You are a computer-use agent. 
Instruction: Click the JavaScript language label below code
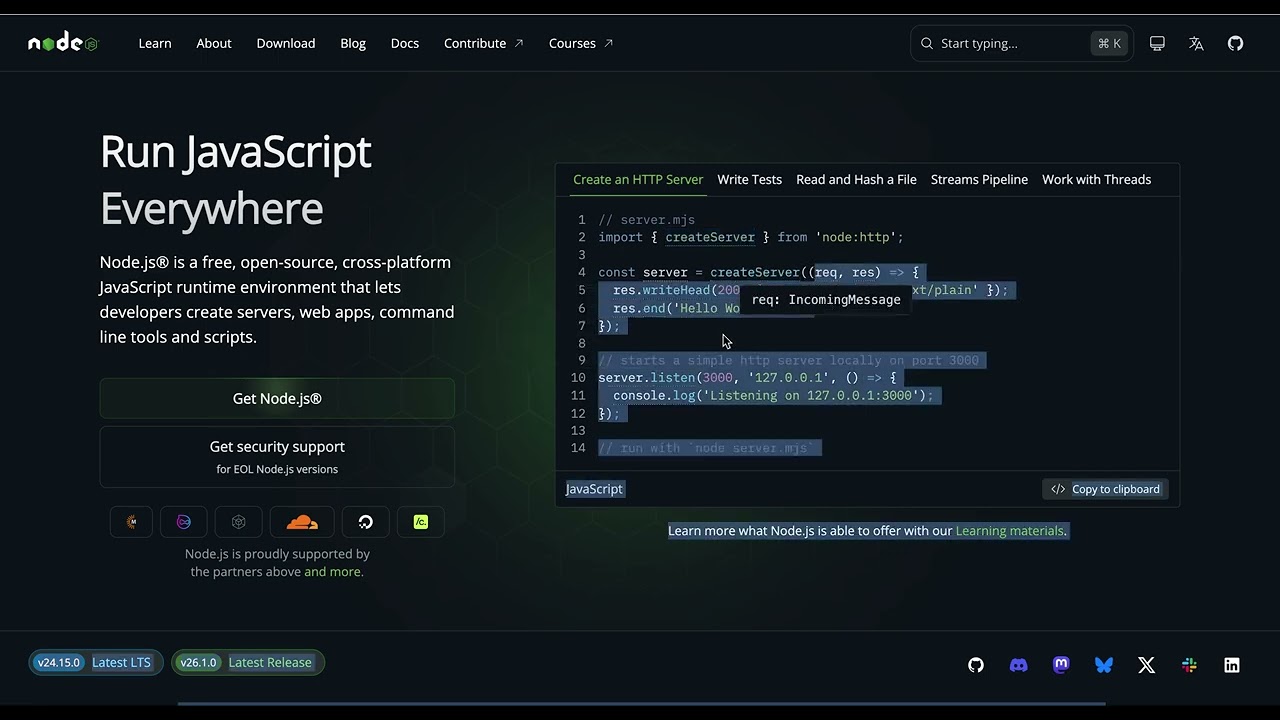(594, 489)
